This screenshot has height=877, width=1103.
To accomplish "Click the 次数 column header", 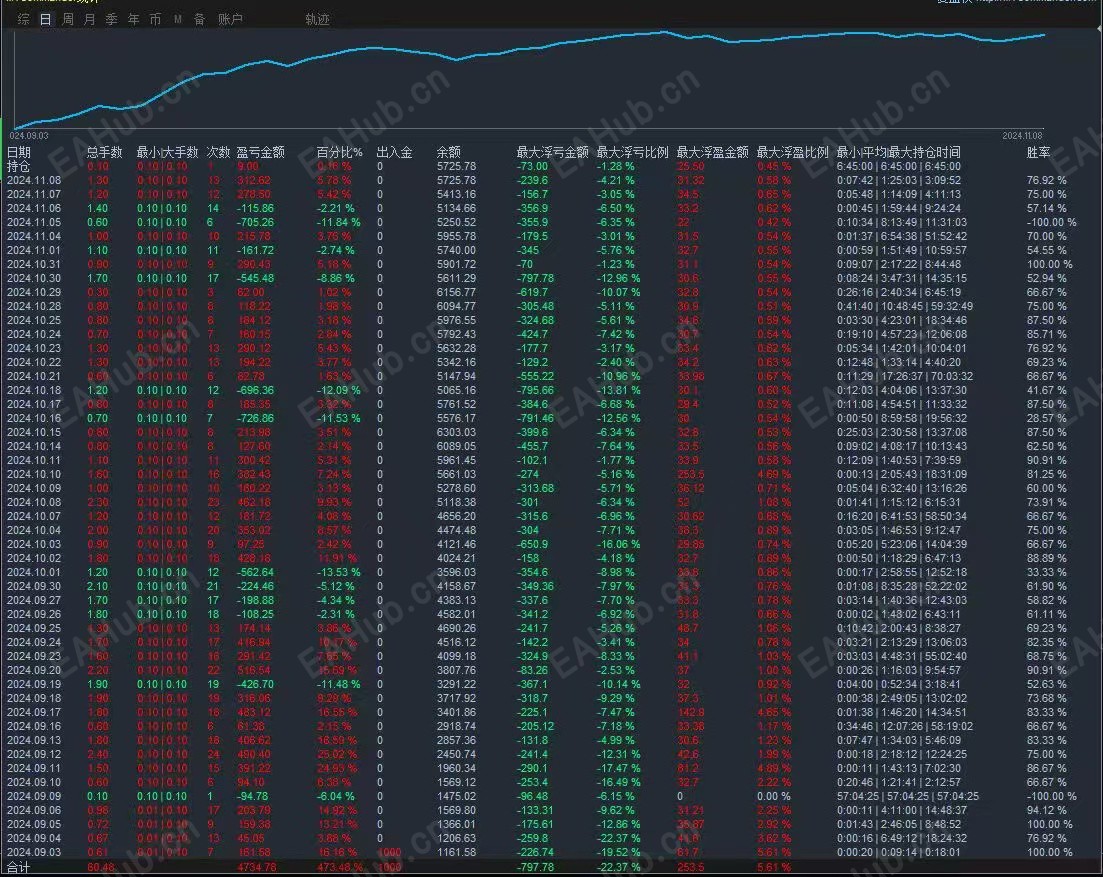I will click(218, 152).
